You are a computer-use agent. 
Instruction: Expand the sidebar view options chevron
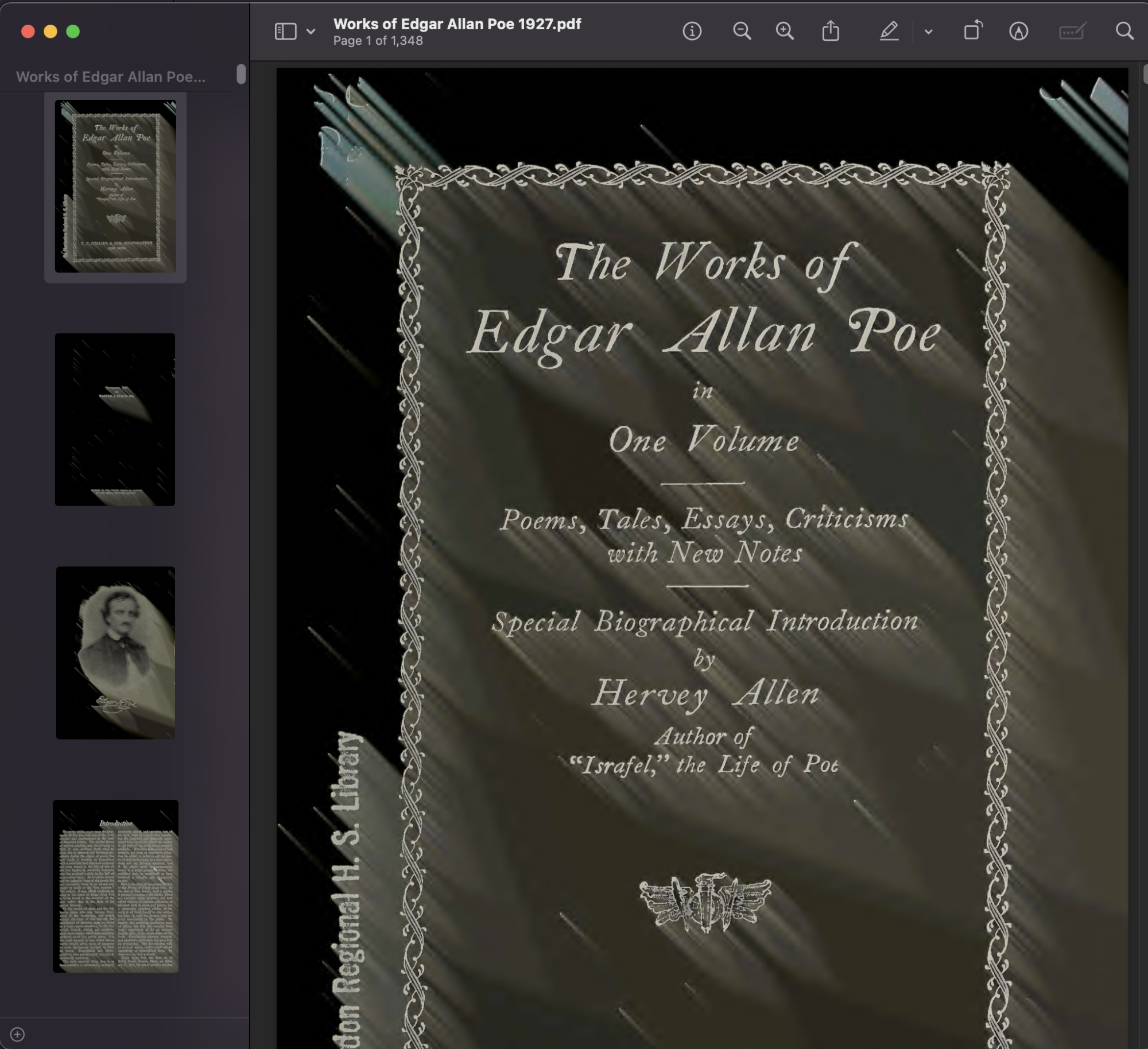(x=311, y=32)
